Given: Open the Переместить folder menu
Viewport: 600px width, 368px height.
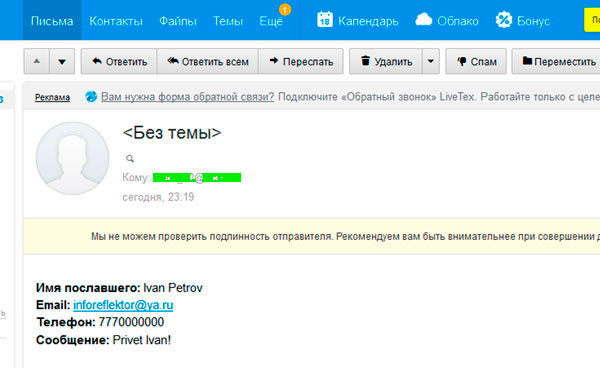Looking at the screenshot, I should [x=556, y=61].
